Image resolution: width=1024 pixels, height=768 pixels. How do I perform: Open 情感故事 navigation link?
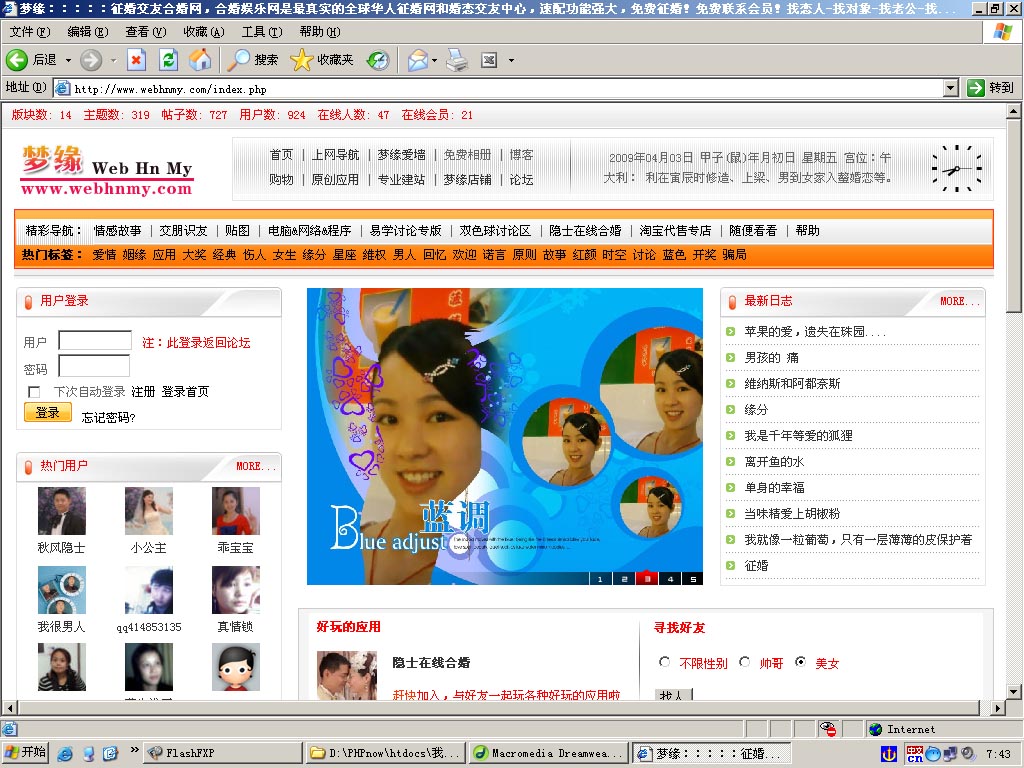[x=118, y=231]
